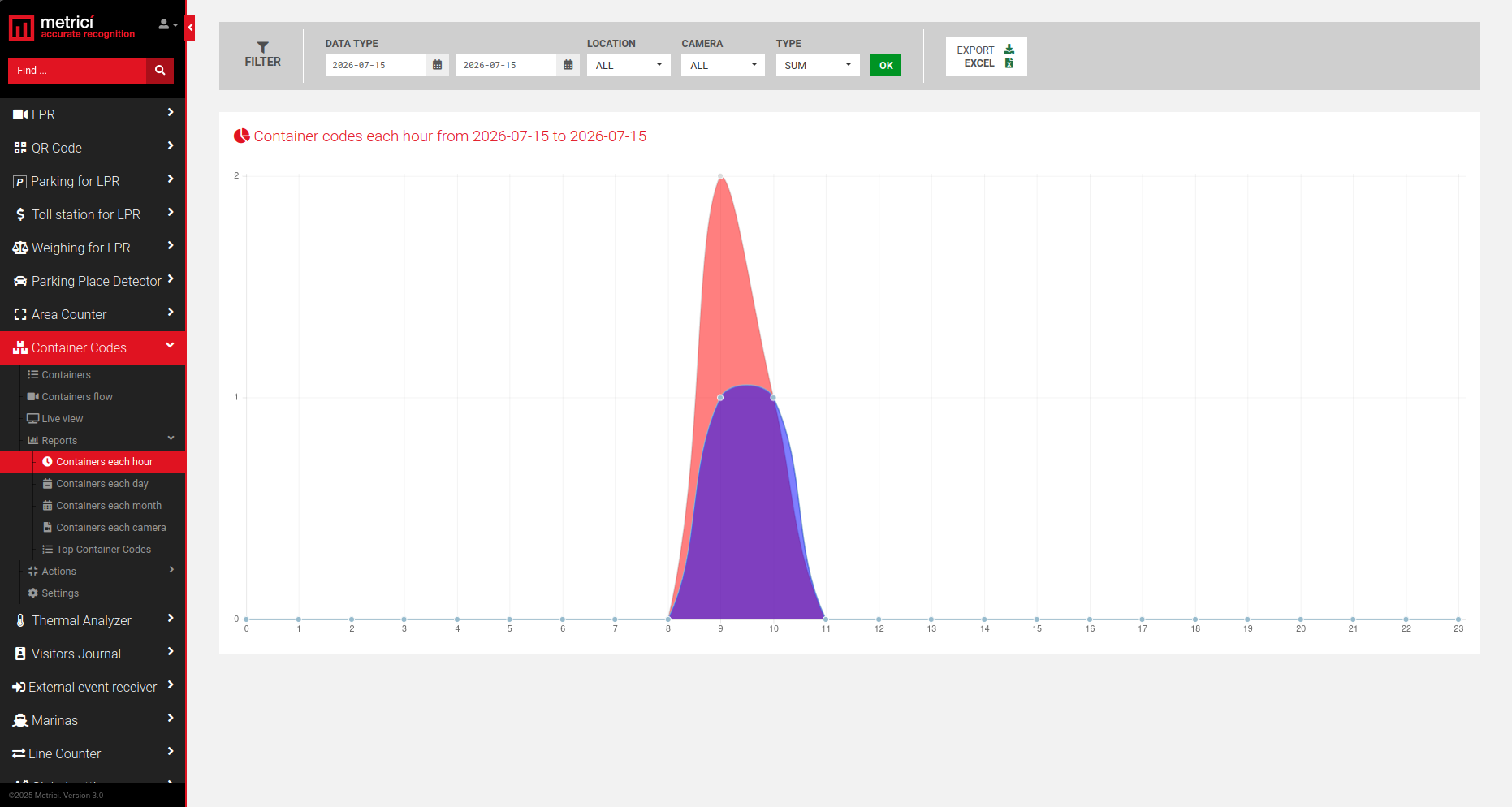Image resolution: width=1512 pixels, height=807 pixels.
Task: Click the Find search input field
Action: [x=77, y=71]
